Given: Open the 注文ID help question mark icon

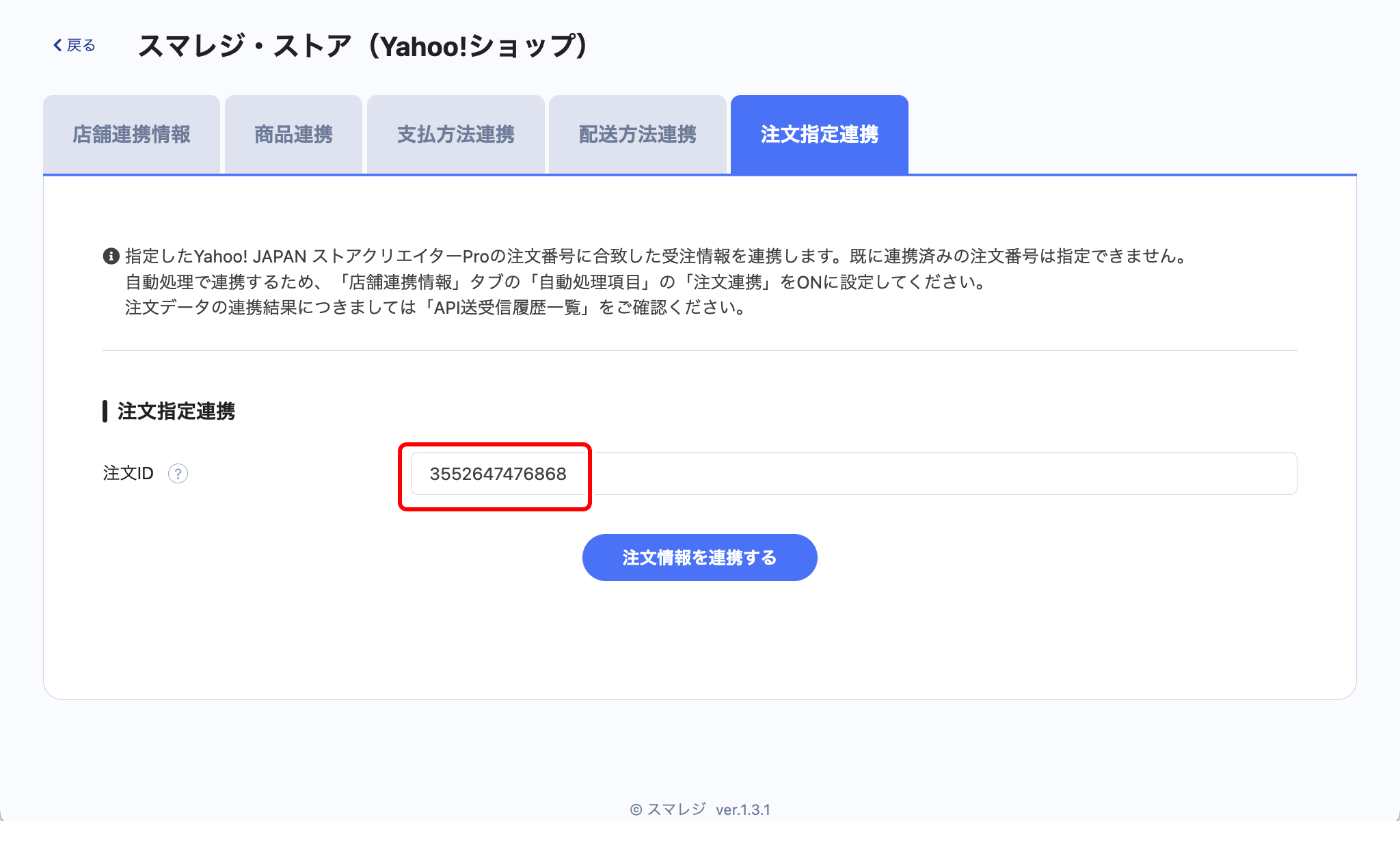Looking at the screenshot, I should [x=178, y=473].
